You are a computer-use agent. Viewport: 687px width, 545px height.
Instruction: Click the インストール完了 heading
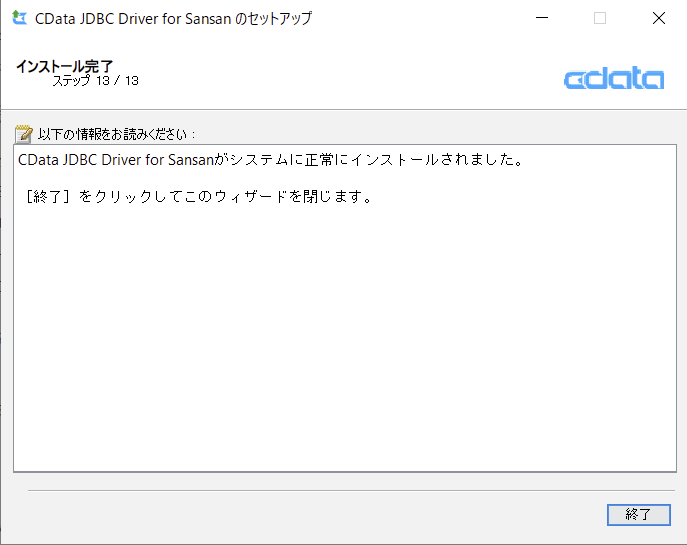point(64,66)
